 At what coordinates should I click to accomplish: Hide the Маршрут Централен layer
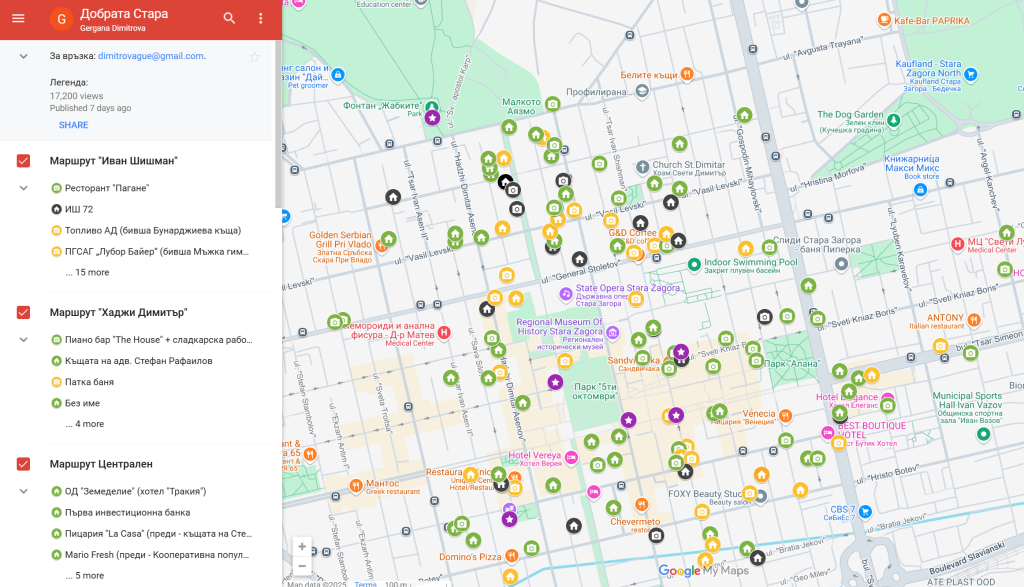pyautogui.click(x=24, y=464)
